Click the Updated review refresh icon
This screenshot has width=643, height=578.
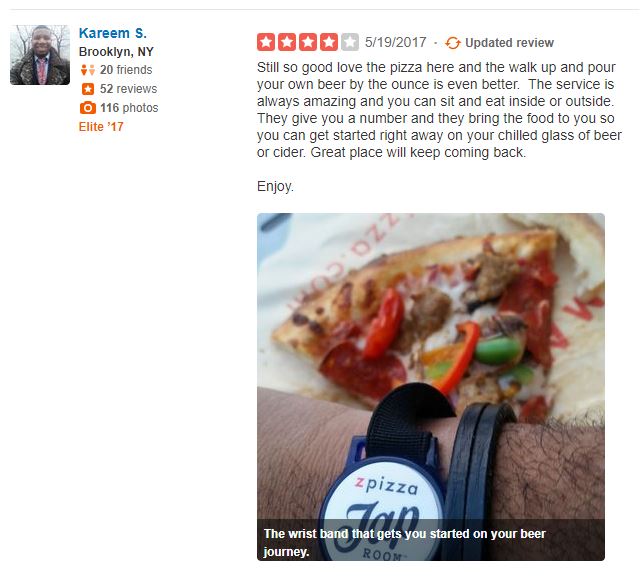[x=453, y=43]
